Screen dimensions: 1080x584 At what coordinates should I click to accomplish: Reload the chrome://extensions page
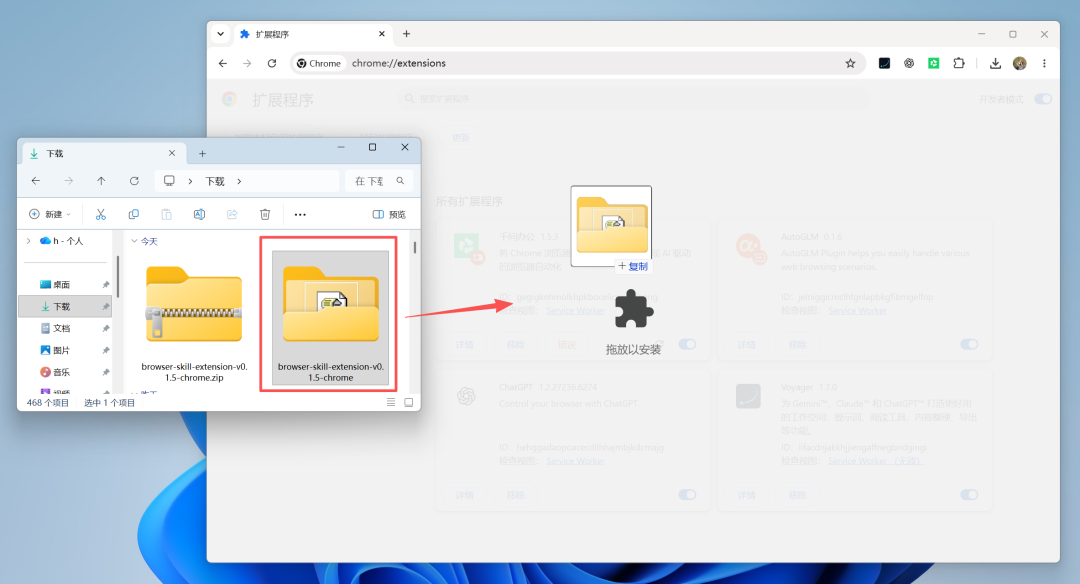click(272, 63)
